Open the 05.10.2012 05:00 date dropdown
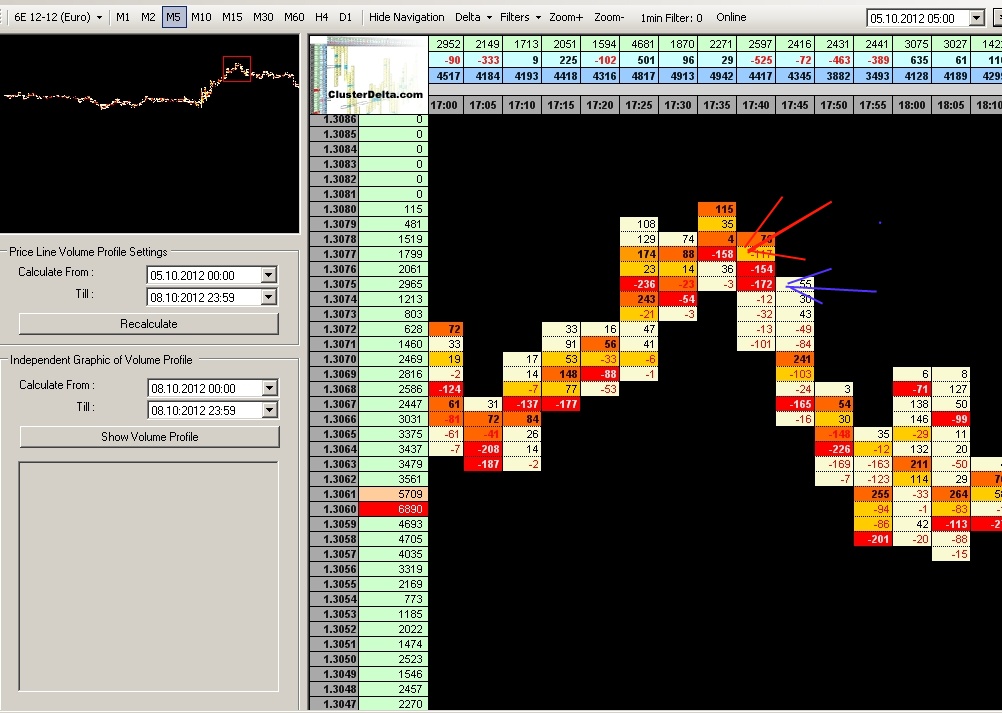Viewport: 1002px width, 713px height. coord(977,19)
